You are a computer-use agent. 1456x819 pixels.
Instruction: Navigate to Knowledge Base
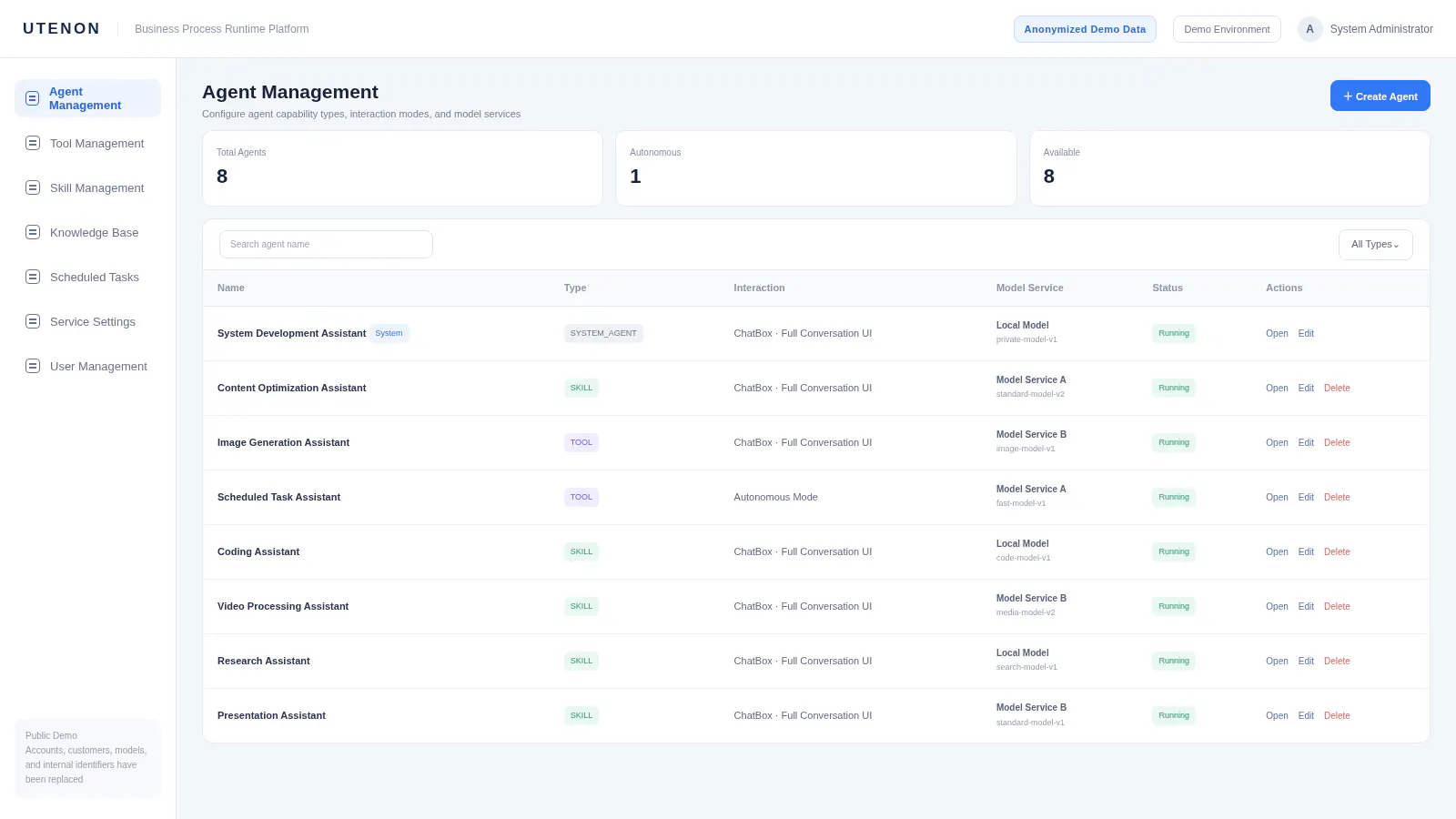coord(87,232)
